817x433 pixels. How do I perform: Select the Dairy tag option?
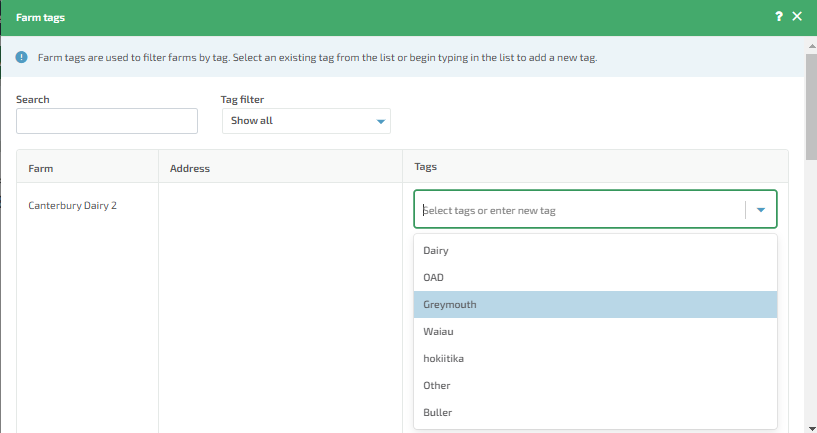tap(595, 251)
